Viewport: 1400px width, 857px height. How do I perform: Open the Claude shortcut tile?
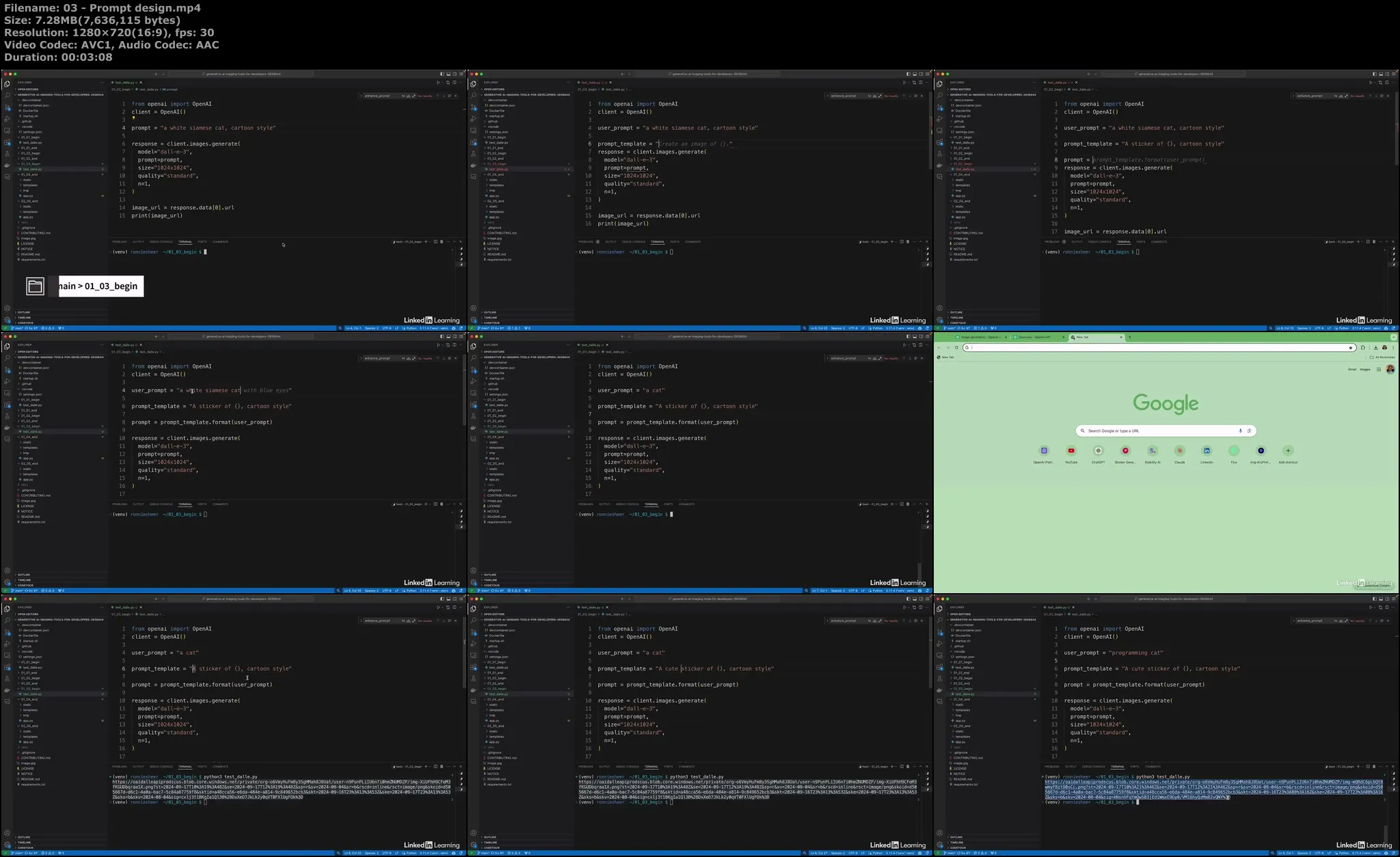coord(1179,451)
